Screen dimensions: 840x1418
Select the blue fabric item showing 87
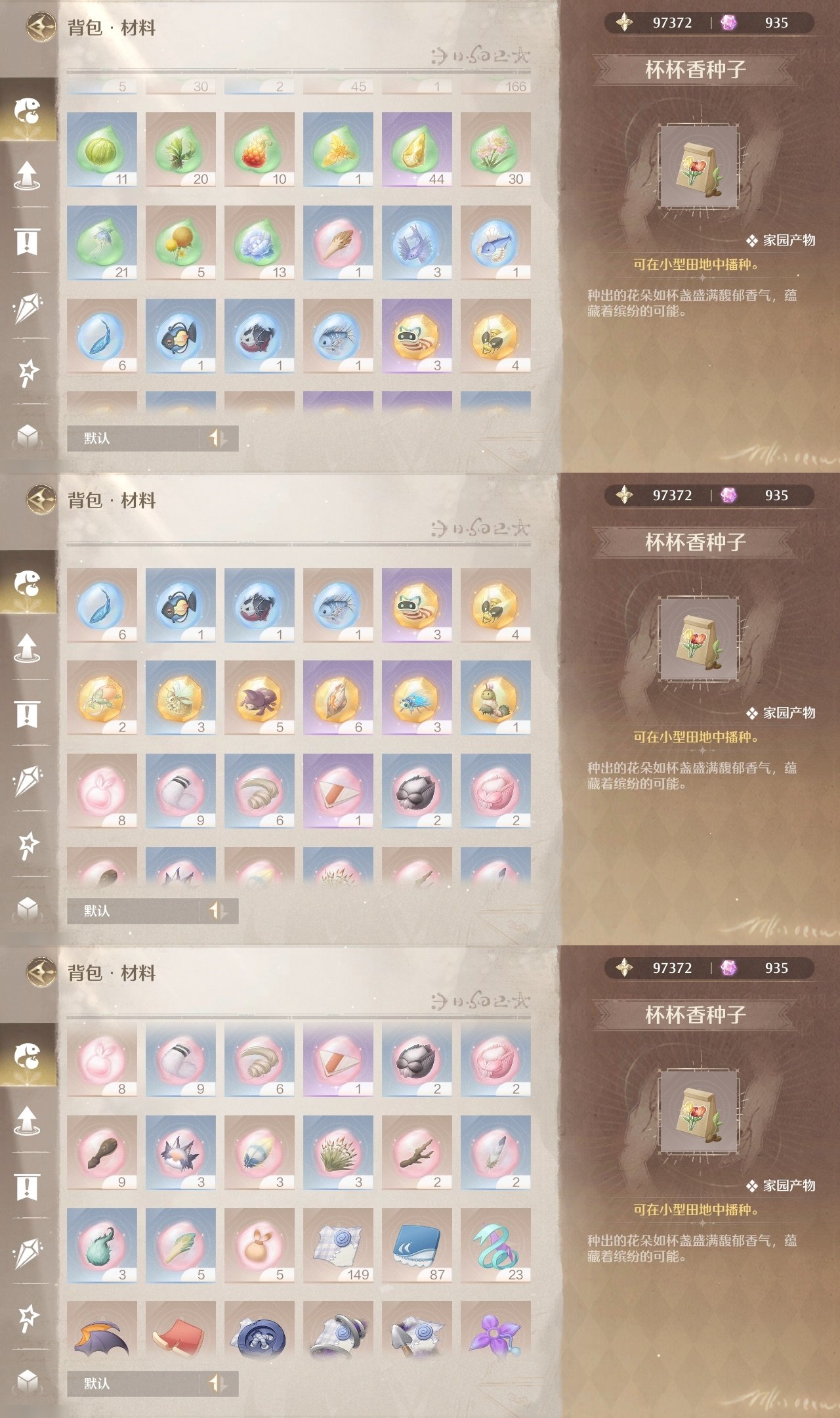coord(417,1245)
